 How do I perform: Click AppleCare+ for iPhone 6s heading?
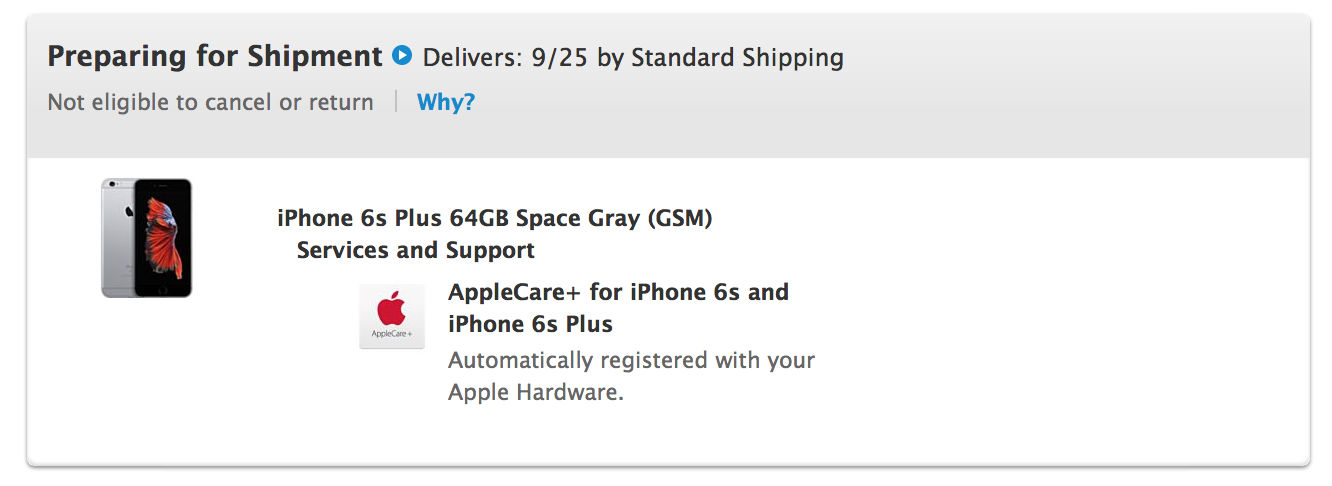pyautogui.click(x=619, y=308)
